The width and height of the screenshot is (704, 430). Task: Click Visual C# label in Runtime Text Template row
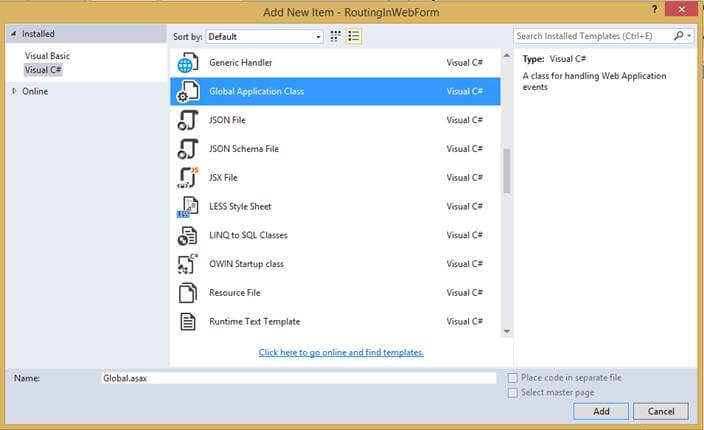point(464,321)
